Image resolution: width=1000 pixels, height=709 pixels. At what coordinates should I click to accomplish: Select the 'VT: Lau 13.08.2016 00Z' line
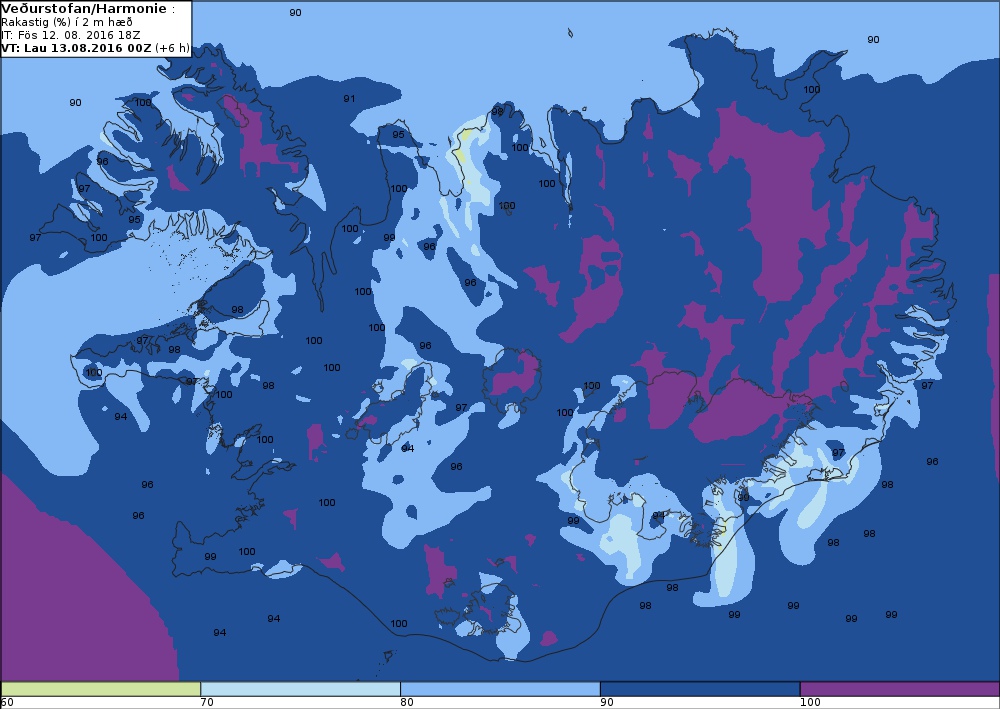coord(77,48)
